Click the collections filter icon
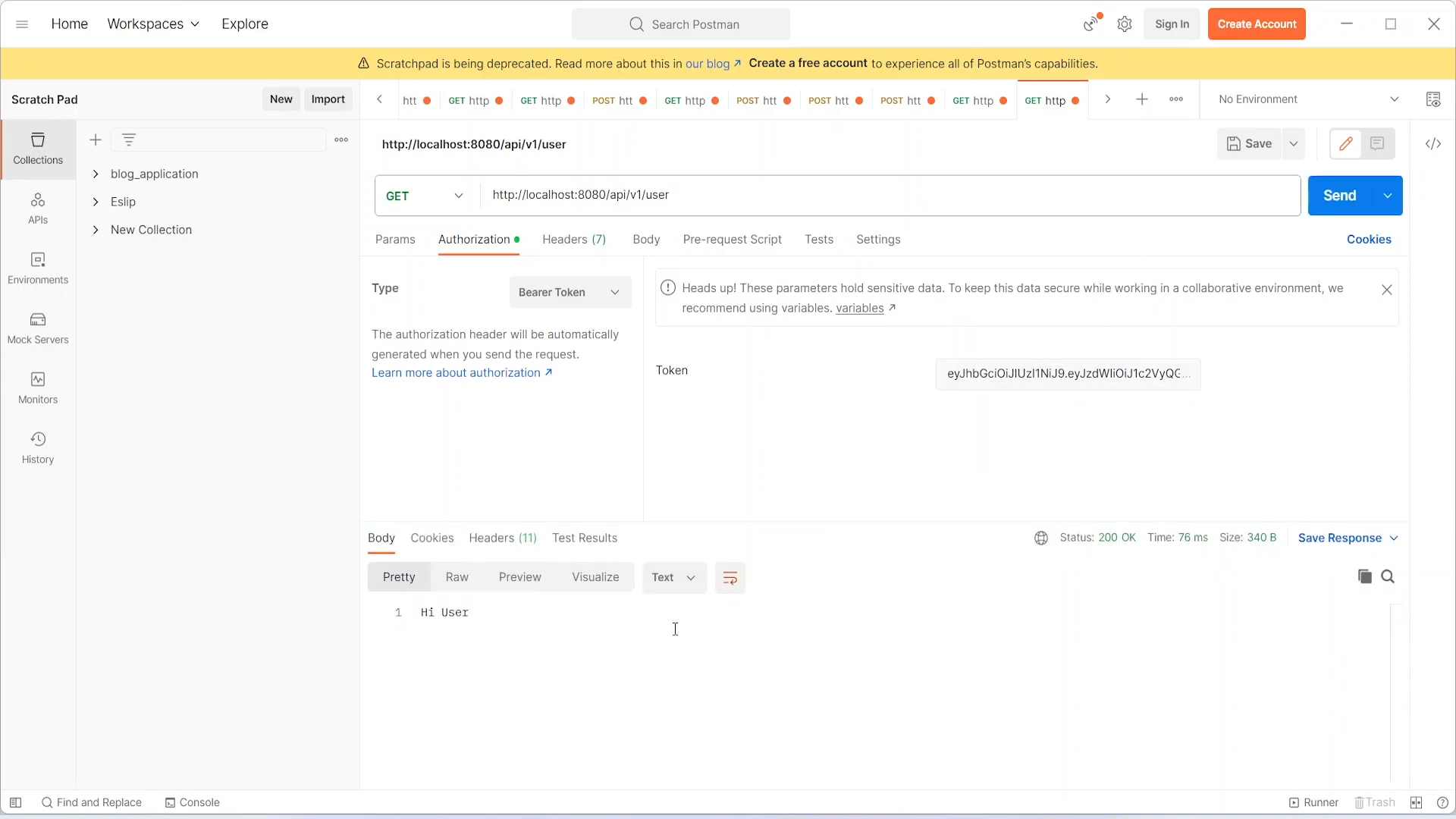1456x819 pixels. click(x=129, y=140)
